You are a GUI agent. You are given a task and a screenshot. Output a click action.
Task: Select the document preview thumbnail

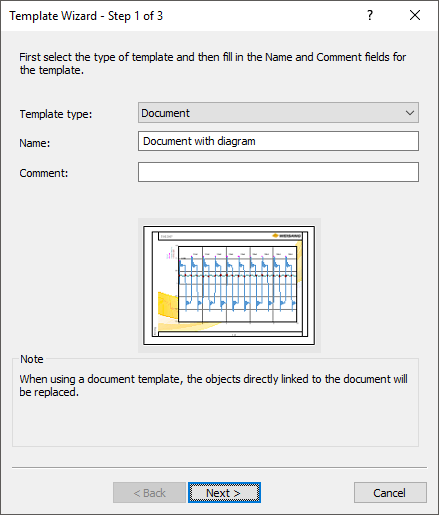[x=229, y=285]
